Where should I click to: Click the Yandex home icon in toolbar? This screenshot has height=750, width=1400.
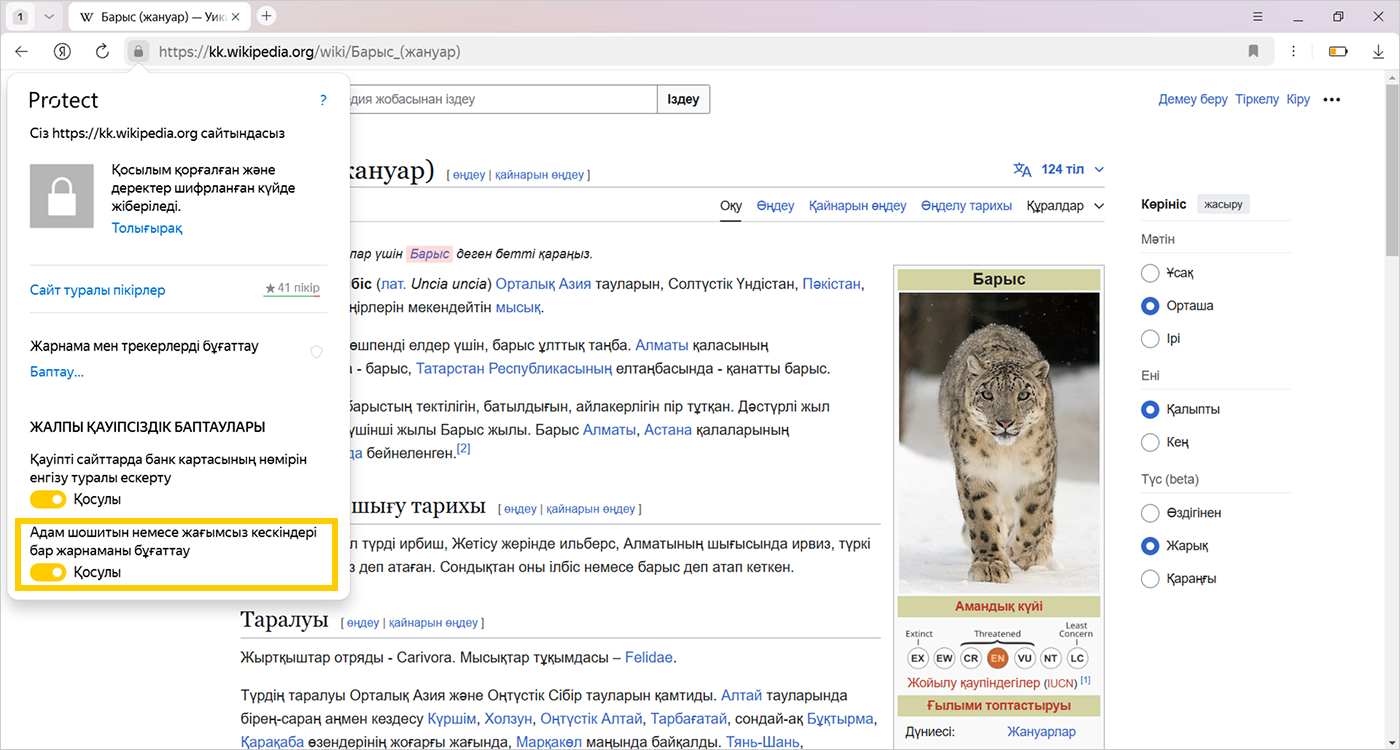tap(62, 51)
